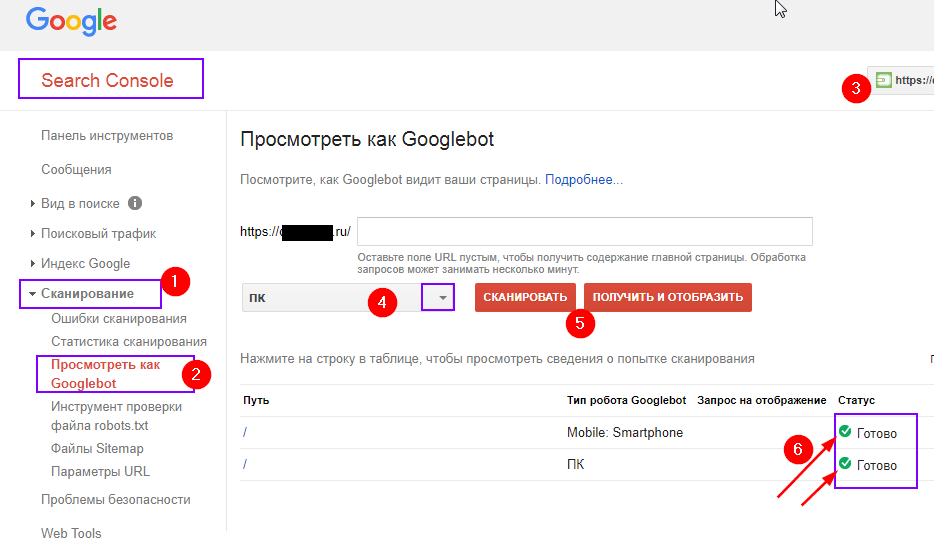
Task: Click the Google logo
Action: coord(71,21)
